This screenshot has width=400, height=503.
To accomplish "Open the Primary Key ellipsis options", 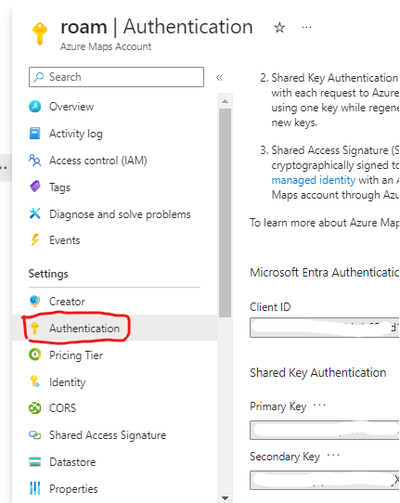I will click(x=319, y=405).
